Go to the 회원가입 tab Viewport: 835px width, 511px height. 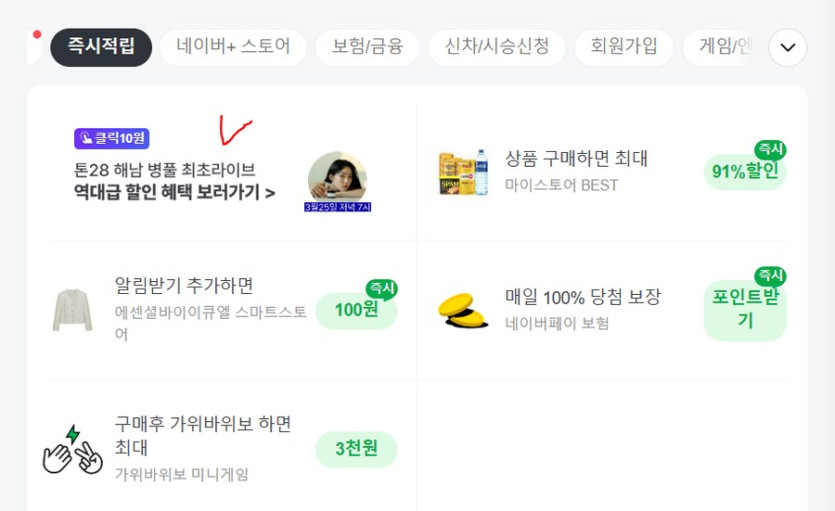(x=624, y=47)
